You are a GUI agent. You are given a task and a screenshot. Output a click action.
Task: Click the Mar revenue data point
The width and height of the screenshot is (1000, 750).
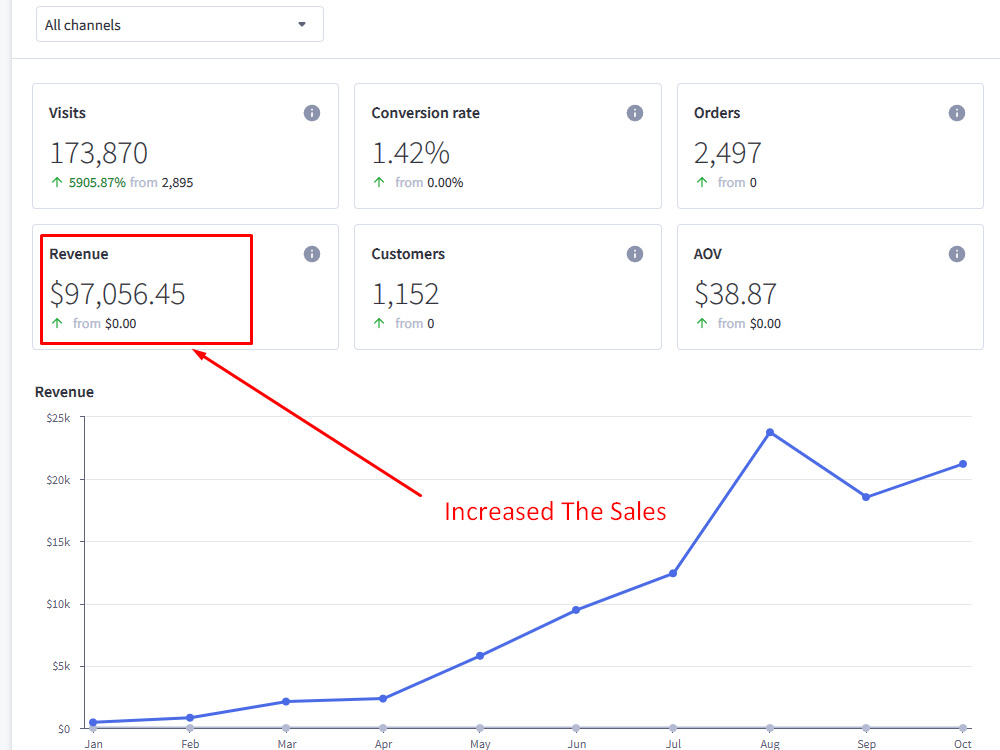(x=286, y=702)
